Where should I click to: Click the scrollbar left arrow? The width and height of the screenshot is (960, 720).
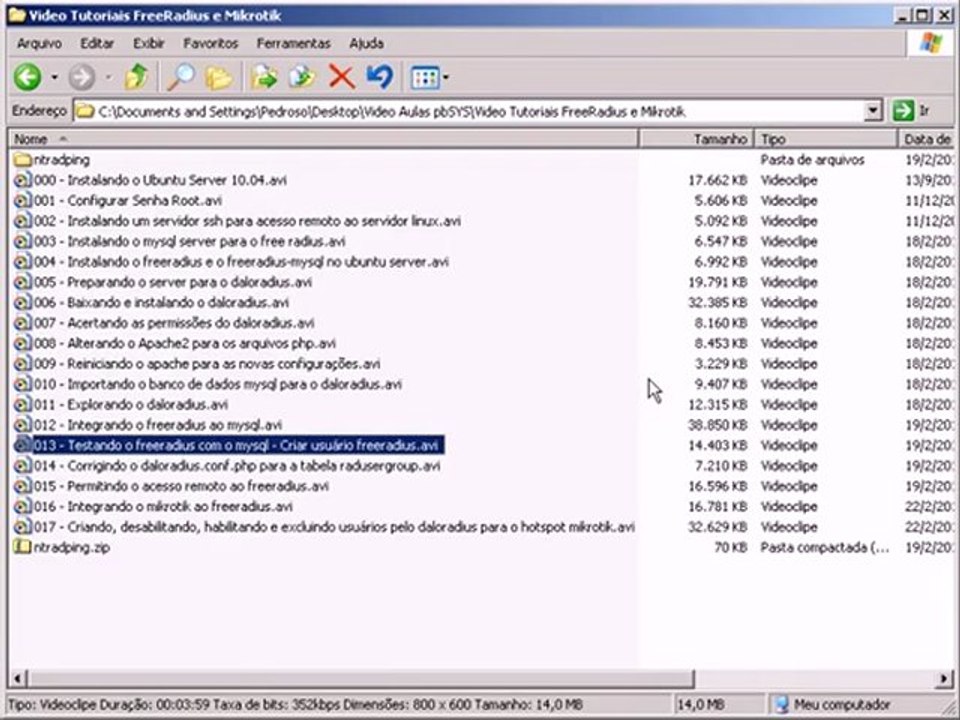coord(18,678)
